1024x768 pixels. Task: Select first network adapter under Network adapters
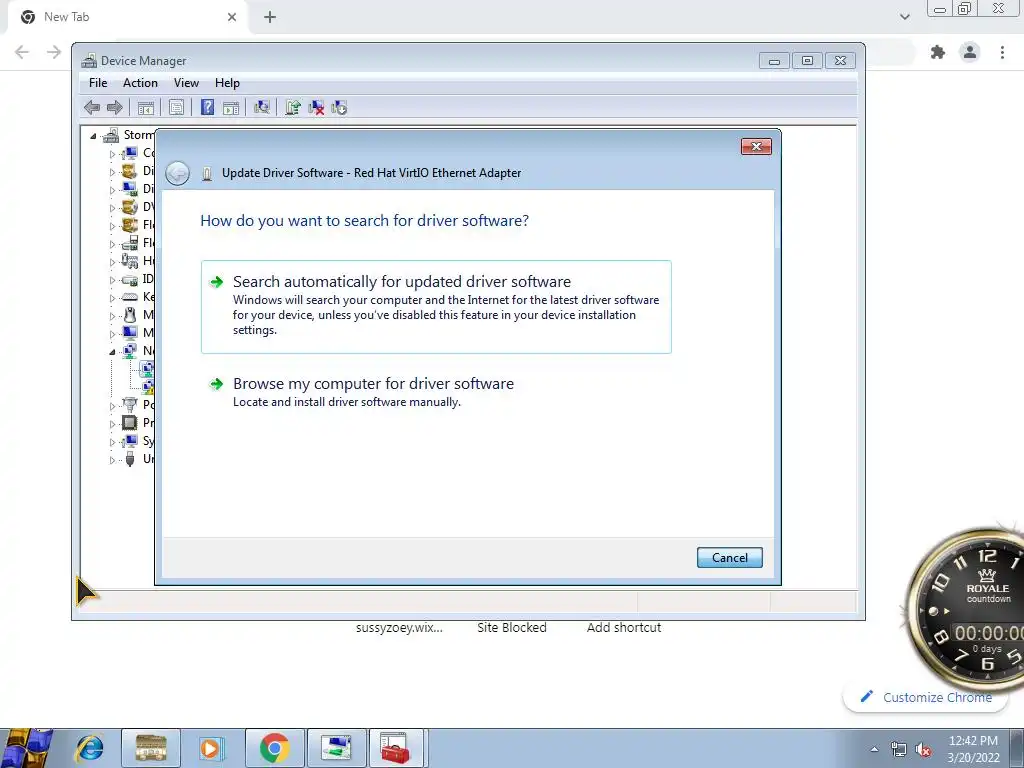[x=148, y=369]
